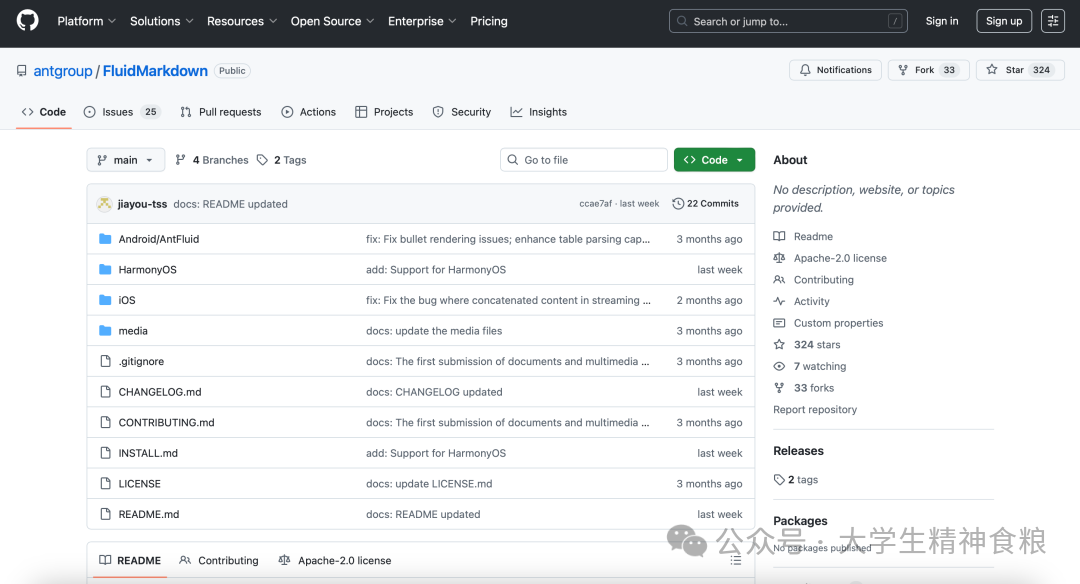1080x584 pixels.
Task: Switch to the Actions tab
Action: 309,112
